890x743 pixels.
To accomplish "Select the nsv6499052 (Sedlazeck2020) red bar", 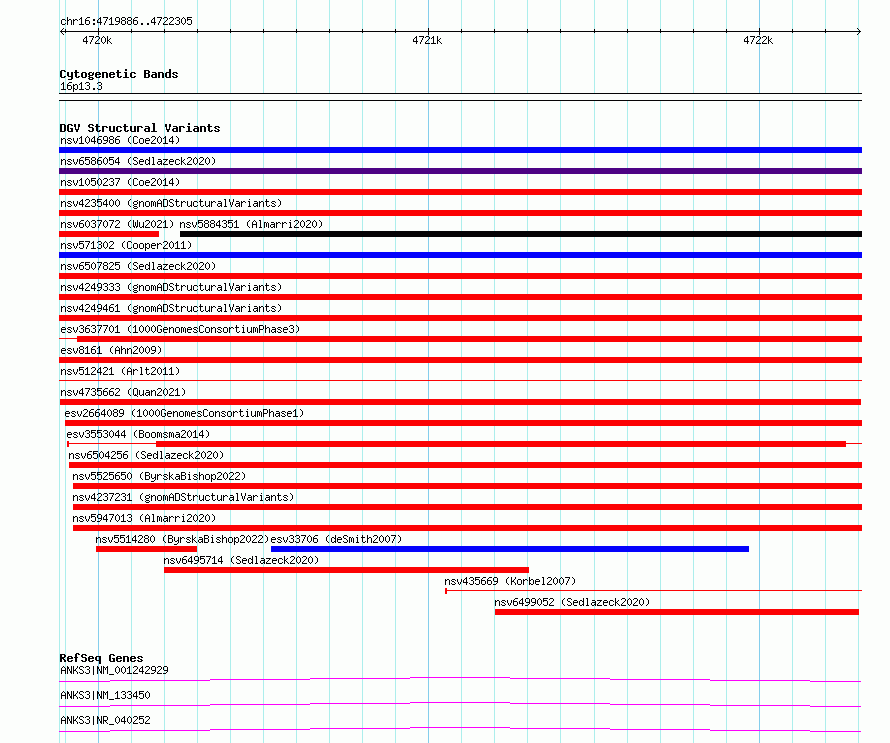I will (x=677, y=612).
